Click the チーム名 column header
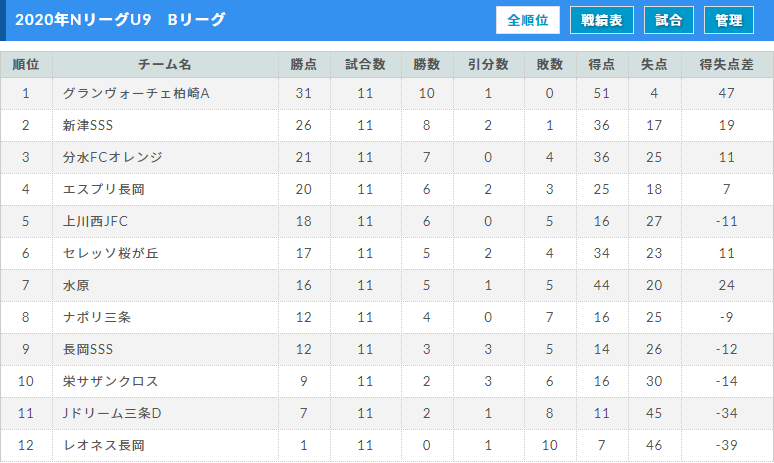This screenshot has height=463, width=774. click(x=165, y=65)
